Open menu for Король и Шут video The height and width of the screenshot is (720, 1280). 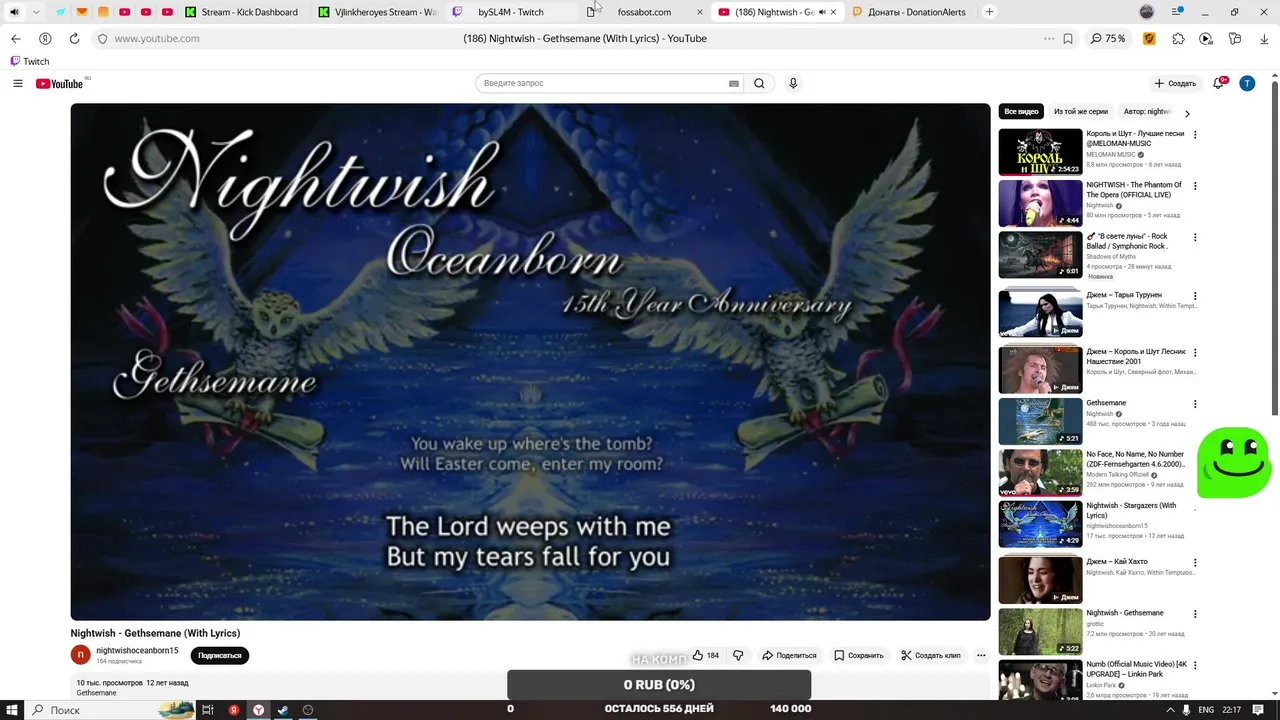[1195, 134]
